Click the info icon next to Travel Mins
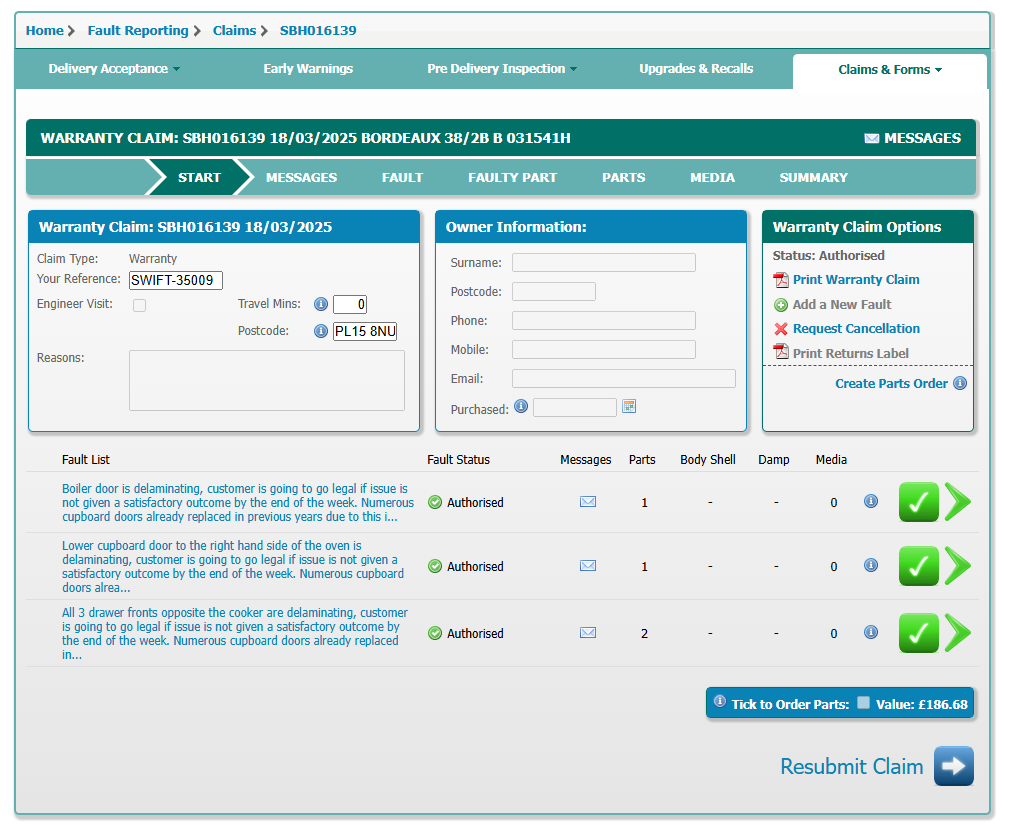Image resolution: width=1015 pixels, height=825 pixels. (320, 304)
